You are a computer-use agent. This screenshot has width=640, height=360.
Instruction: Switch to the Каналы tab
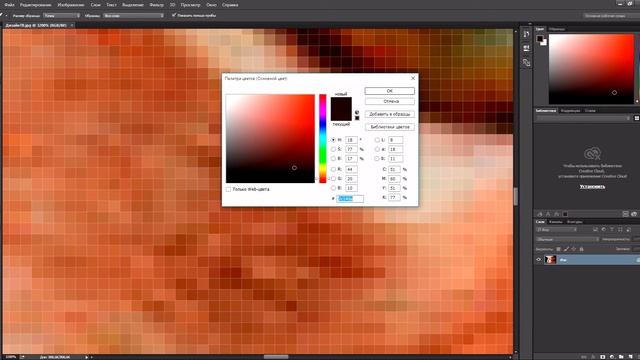pyautogui.click(x=556, y=222)
